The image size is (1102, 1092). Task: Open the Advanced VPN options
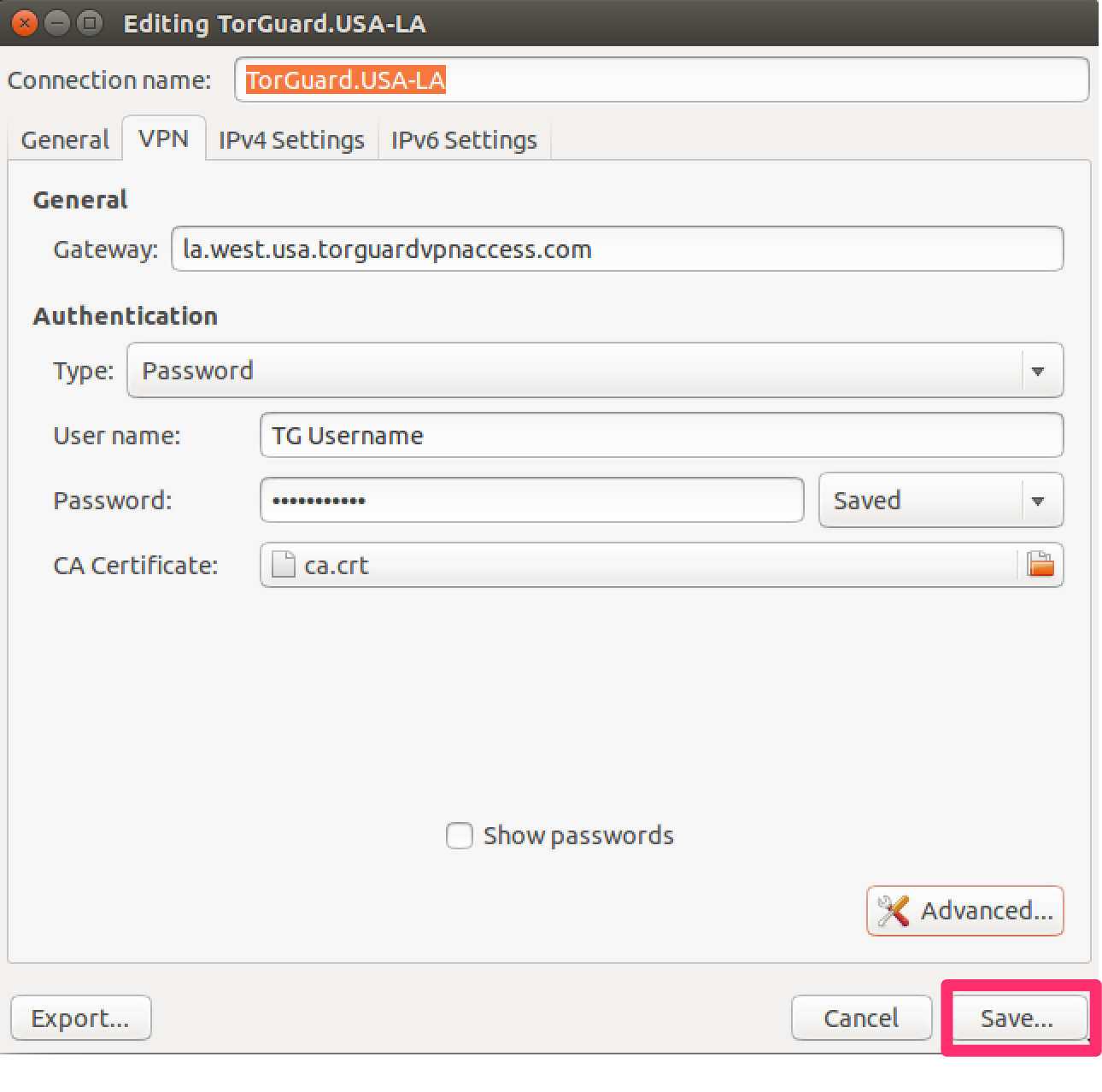click(x=965, y=911)
